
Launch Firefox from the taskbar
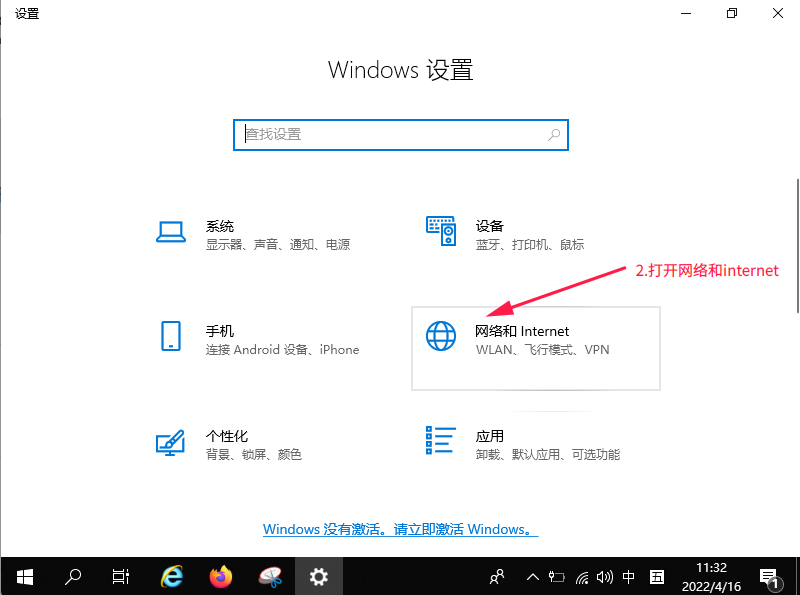pyautogui.click(x=220, y=576)
